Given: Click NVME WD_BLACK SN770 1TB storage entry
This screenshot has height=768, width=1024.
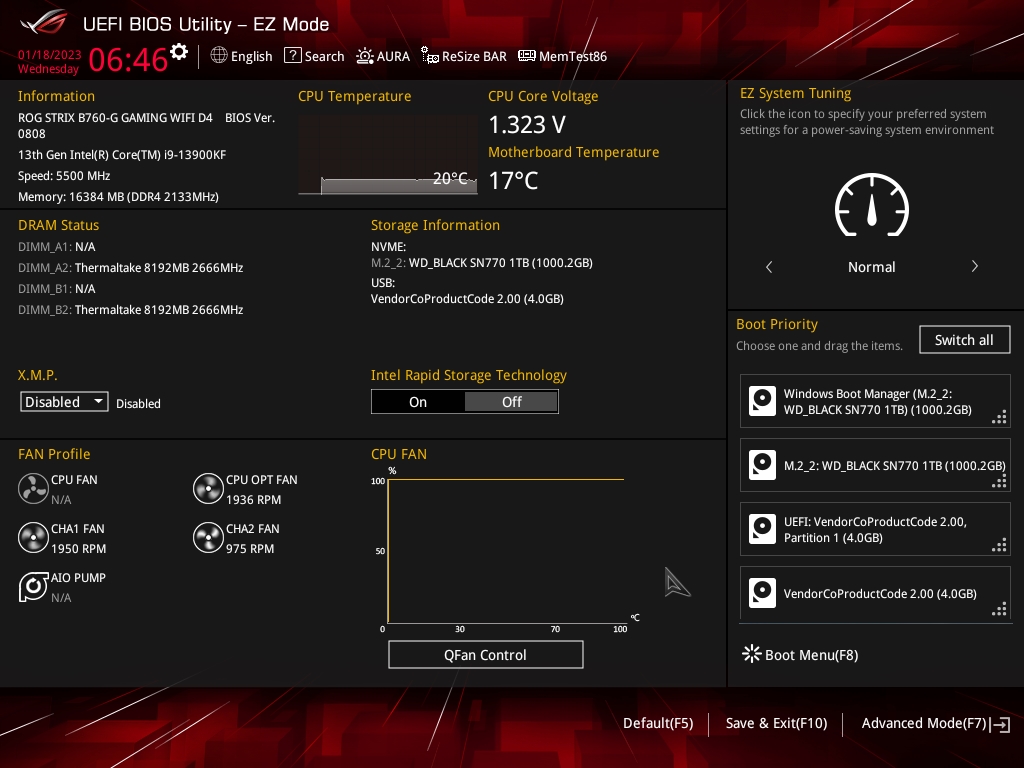Looking at the screenshot, I should [x=482, y=263].
